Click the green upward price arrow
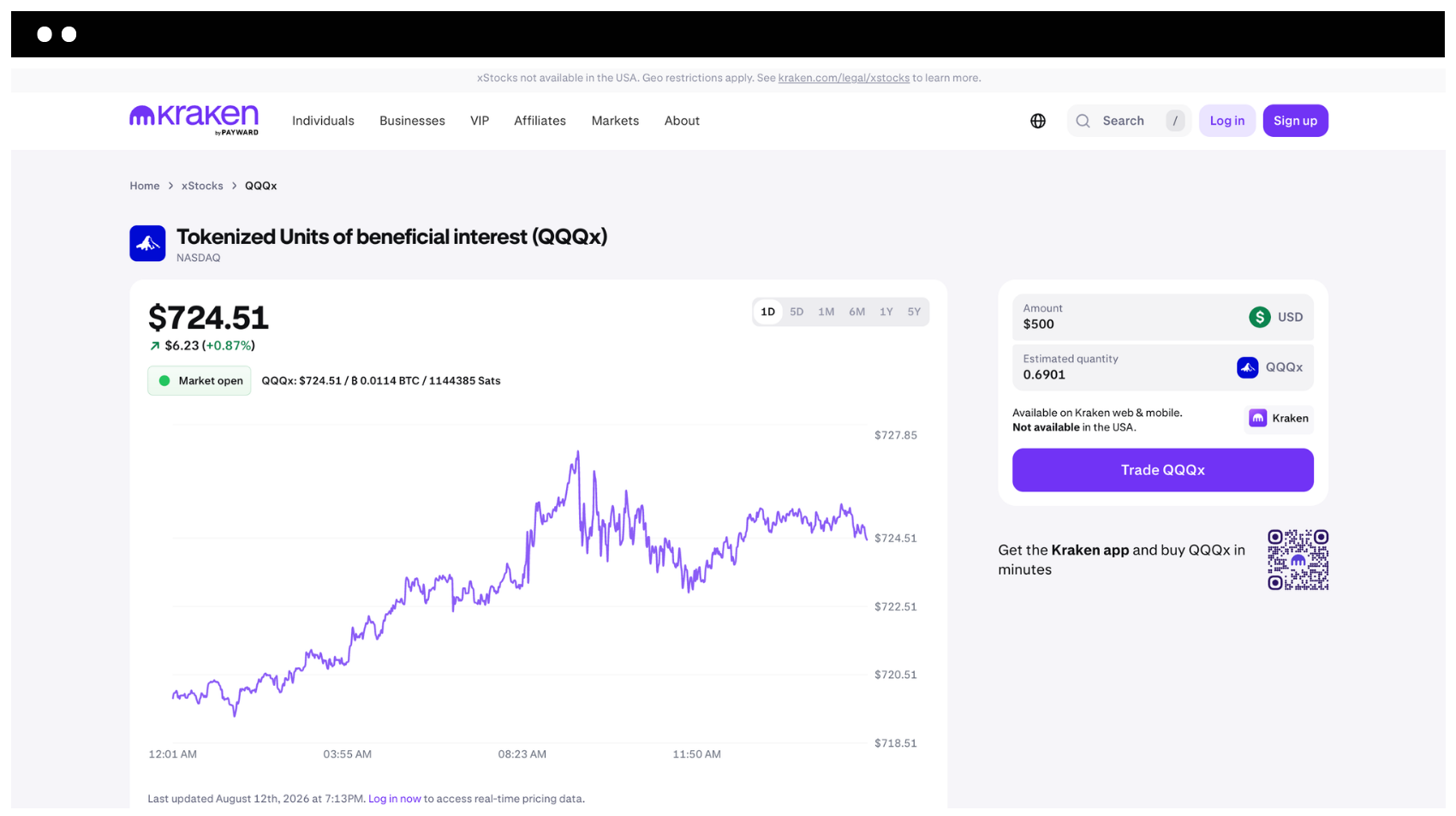Viewport: 1456px width, 816px height. pyautogui.click(x=155, y=346)
